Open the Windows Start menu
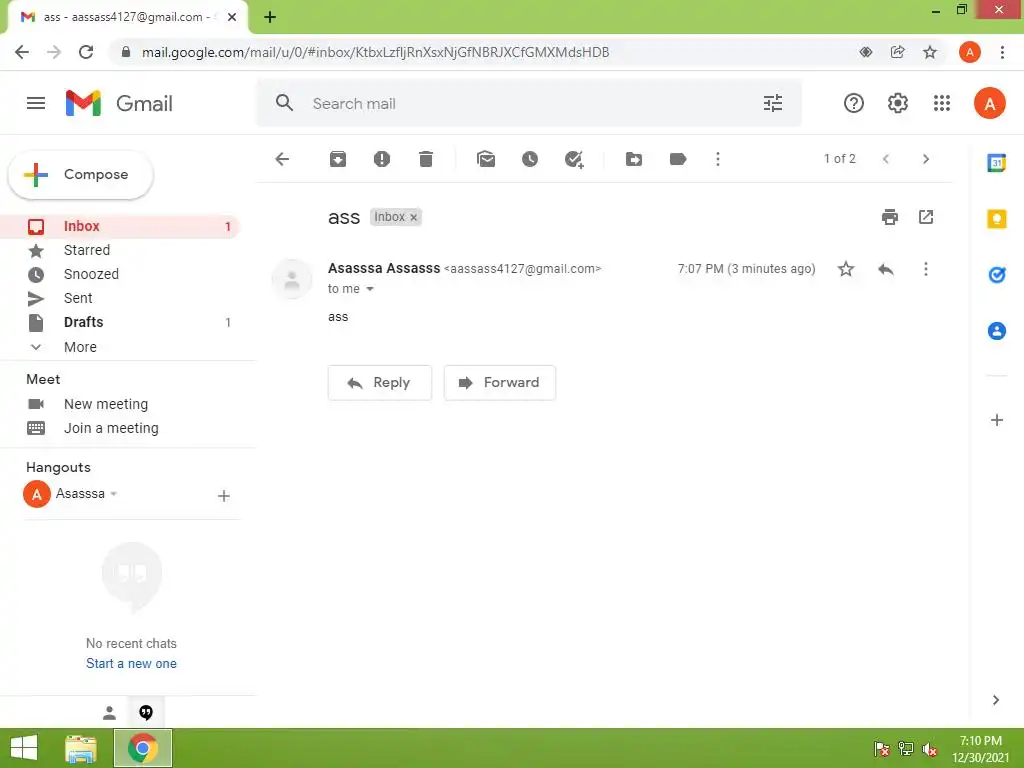 (x=24, y=748)
